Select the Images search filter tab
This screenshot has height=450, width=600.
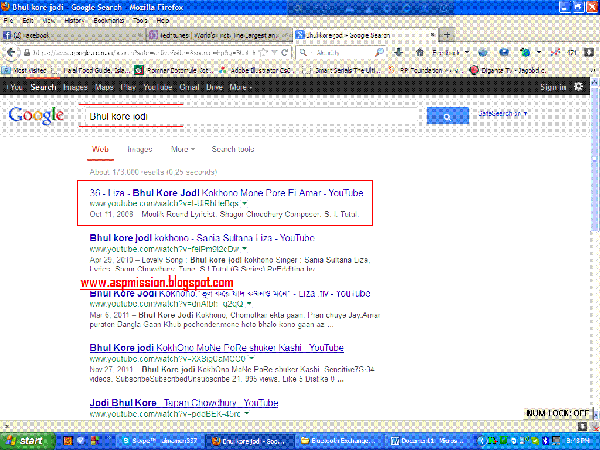[x=140, y=149]
